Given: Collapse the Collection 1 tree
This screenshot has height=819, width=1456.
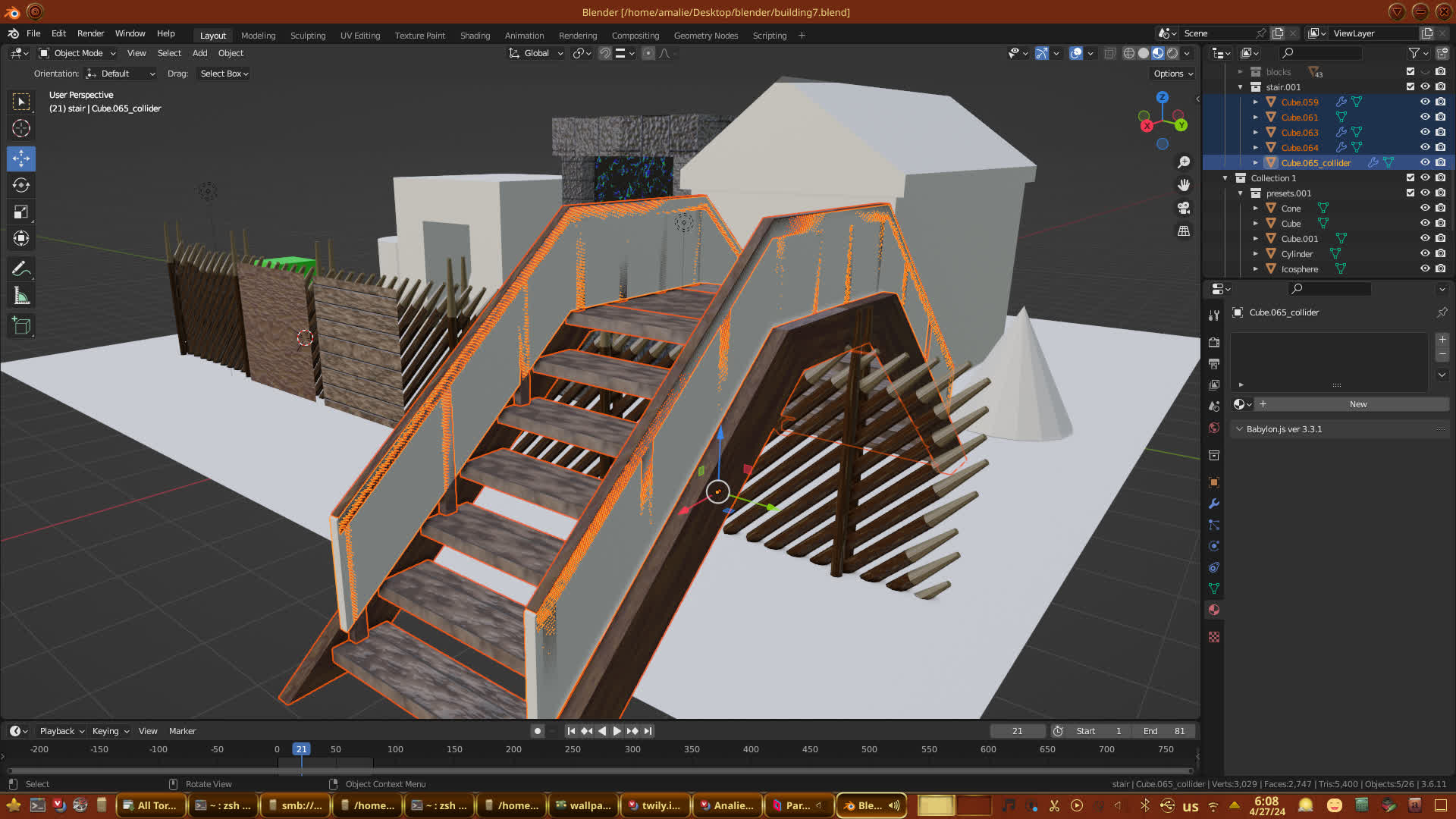Looking at the screenshot, I should click(1225, 178).
